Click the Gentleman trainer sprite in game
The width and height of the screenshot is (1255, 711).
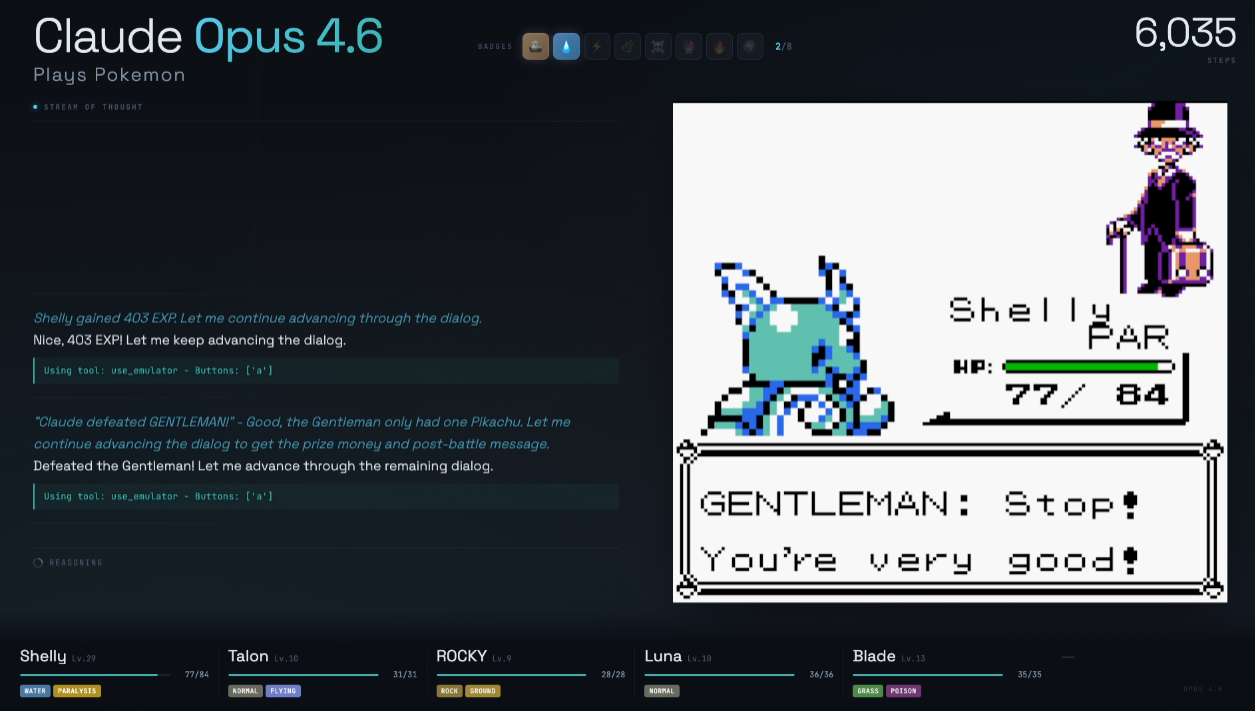coord(1159,197)
